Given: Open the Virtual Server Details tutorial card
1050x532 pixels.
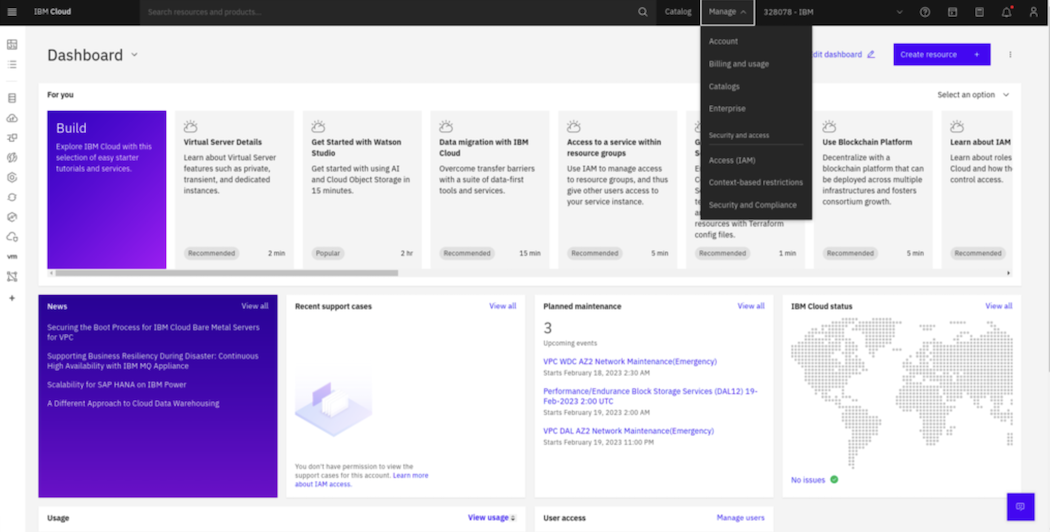Looking at the screenshot, I should [x=234, y=190].
